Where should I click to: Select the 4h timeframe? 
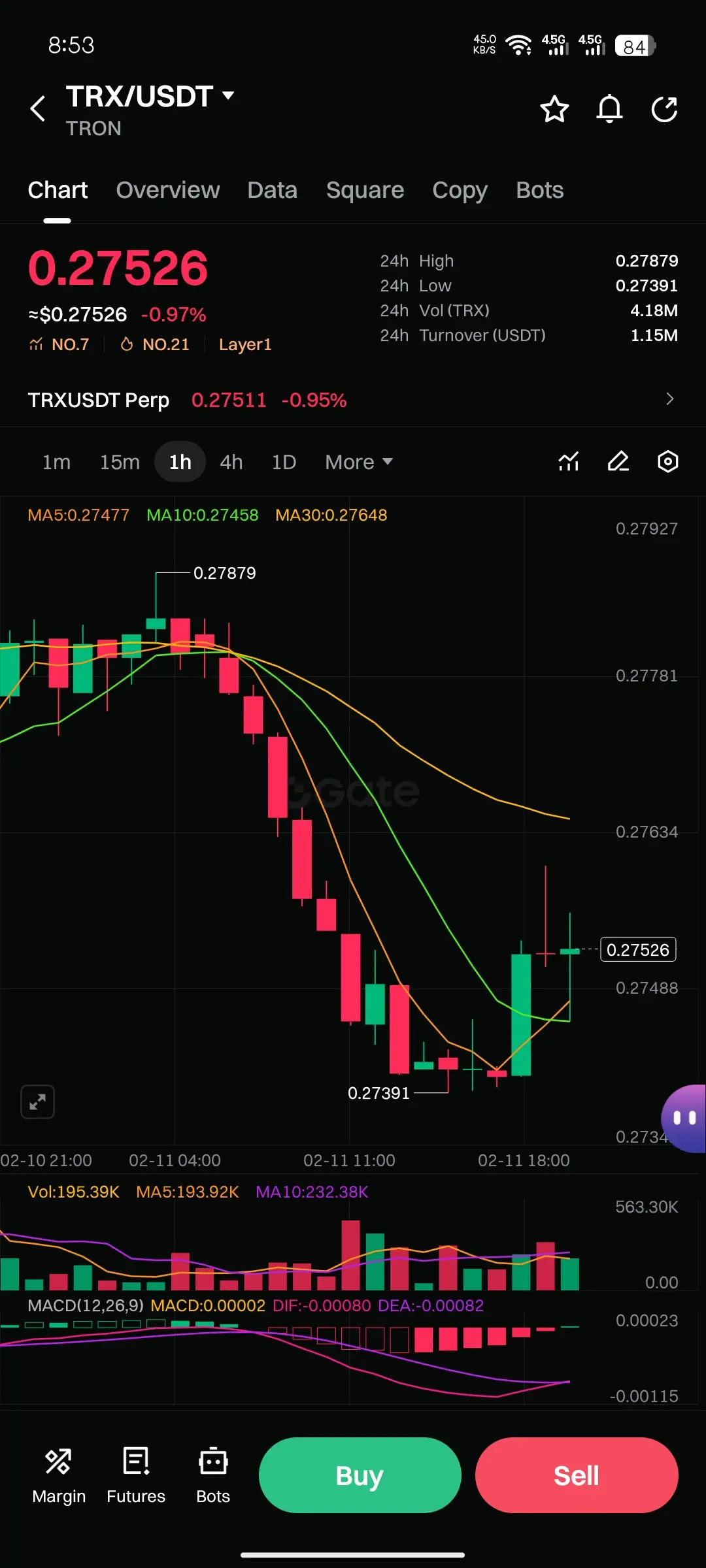(231, 462)
